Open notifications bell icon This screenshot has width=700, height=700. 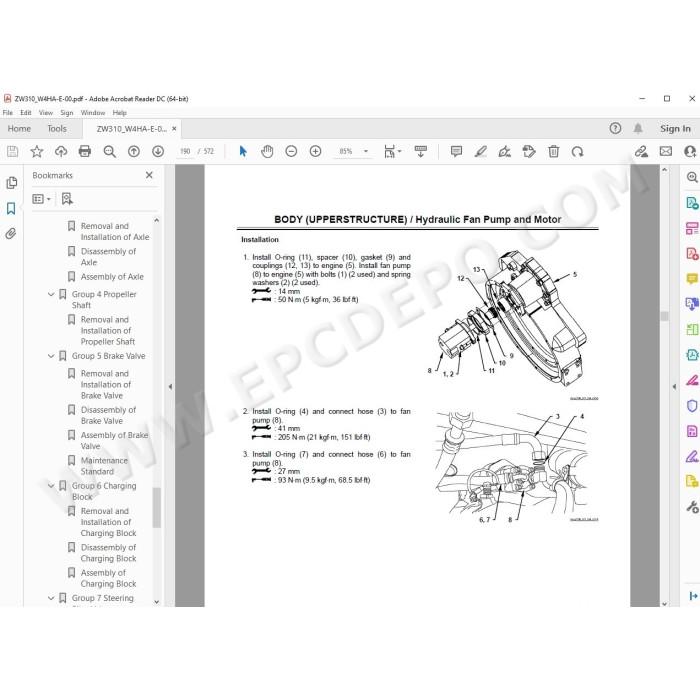(x=638, y=129)
